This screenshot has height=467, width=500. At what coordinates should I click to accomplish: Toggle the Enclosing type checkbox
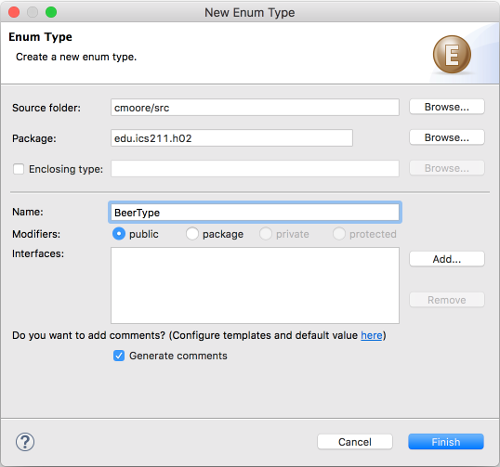coord(18,169)
